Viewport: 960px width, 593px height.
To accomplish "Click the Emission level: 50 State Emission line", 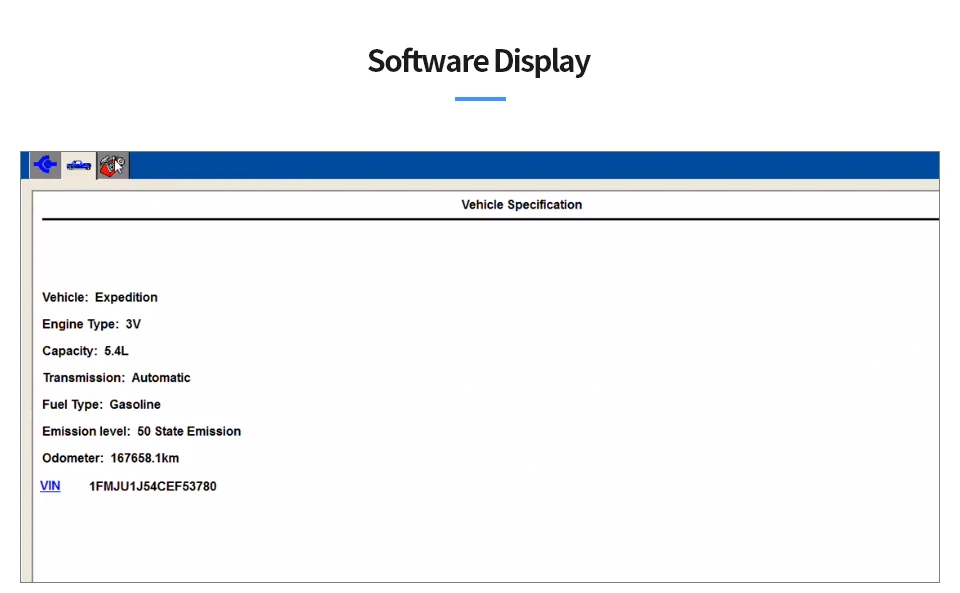I will pos(141,431).
